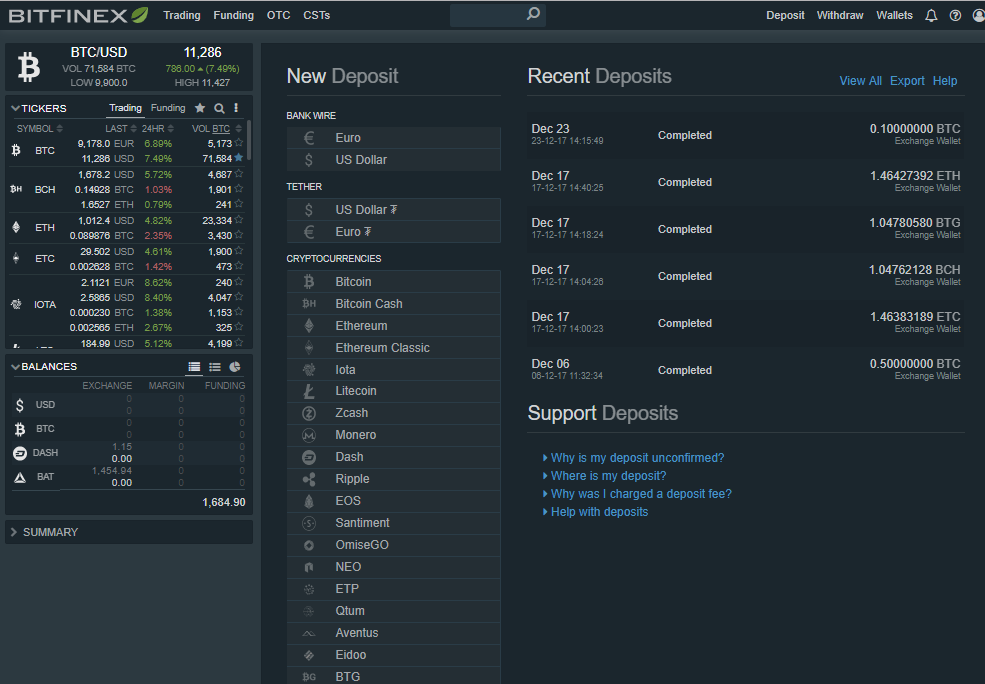Viewport: 985px width, 684px height.
Task: Toggle favorite star for ETC USD ticker
Action: (x=239, y=251)
